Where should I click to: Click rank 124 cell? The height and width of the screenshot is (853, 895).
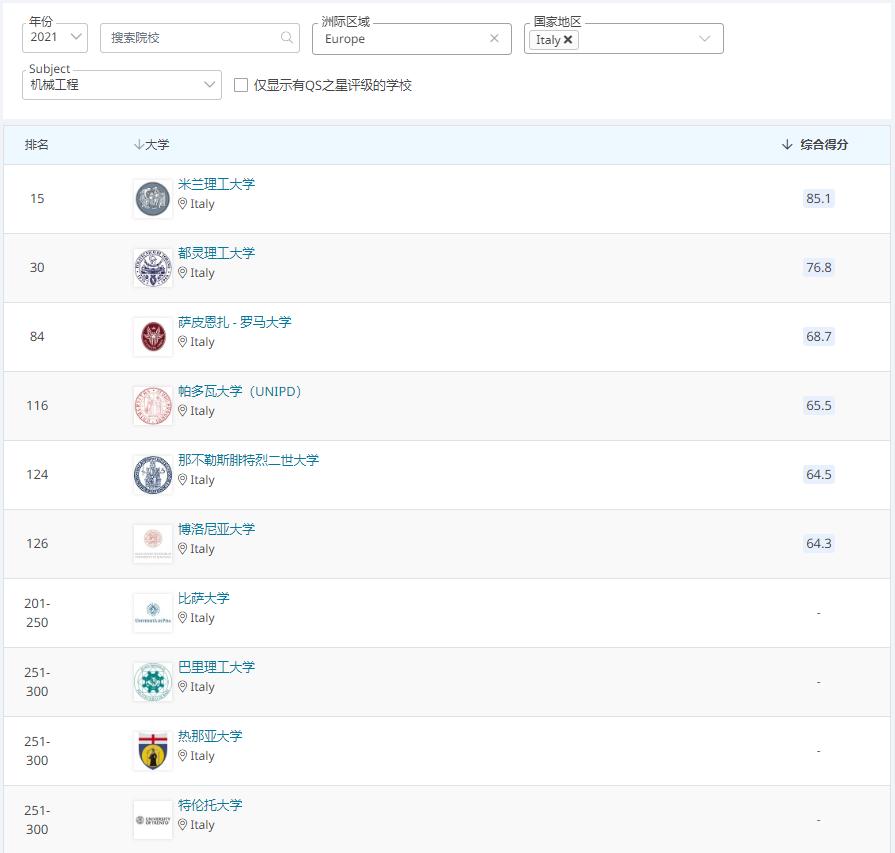[37, 475]
